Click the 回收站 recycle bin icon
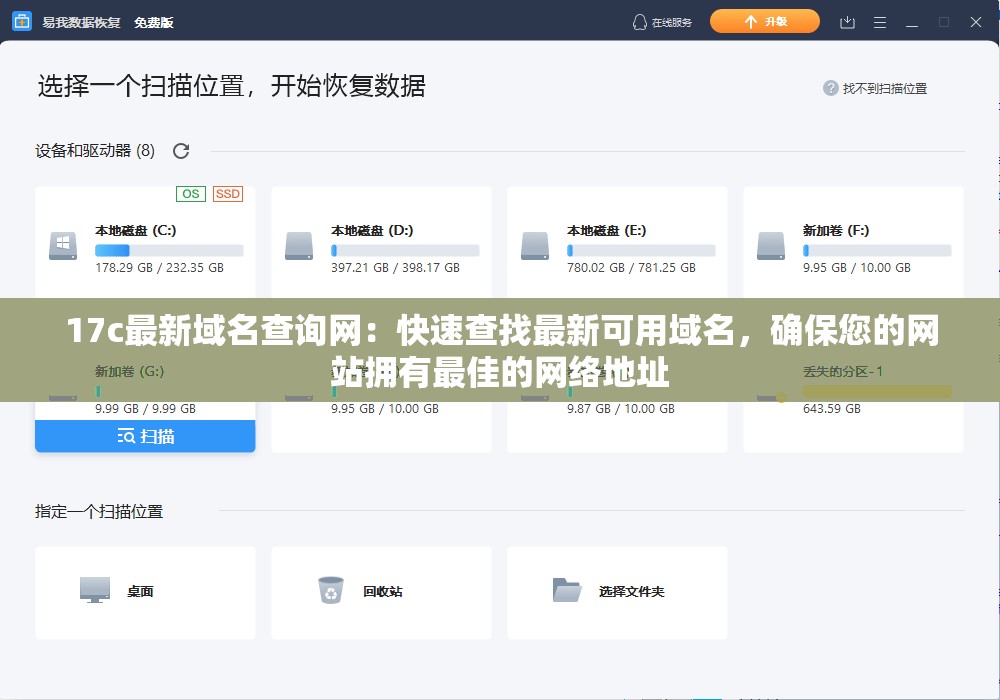This screenshot has height=700, width=1000. pos(331,590)
